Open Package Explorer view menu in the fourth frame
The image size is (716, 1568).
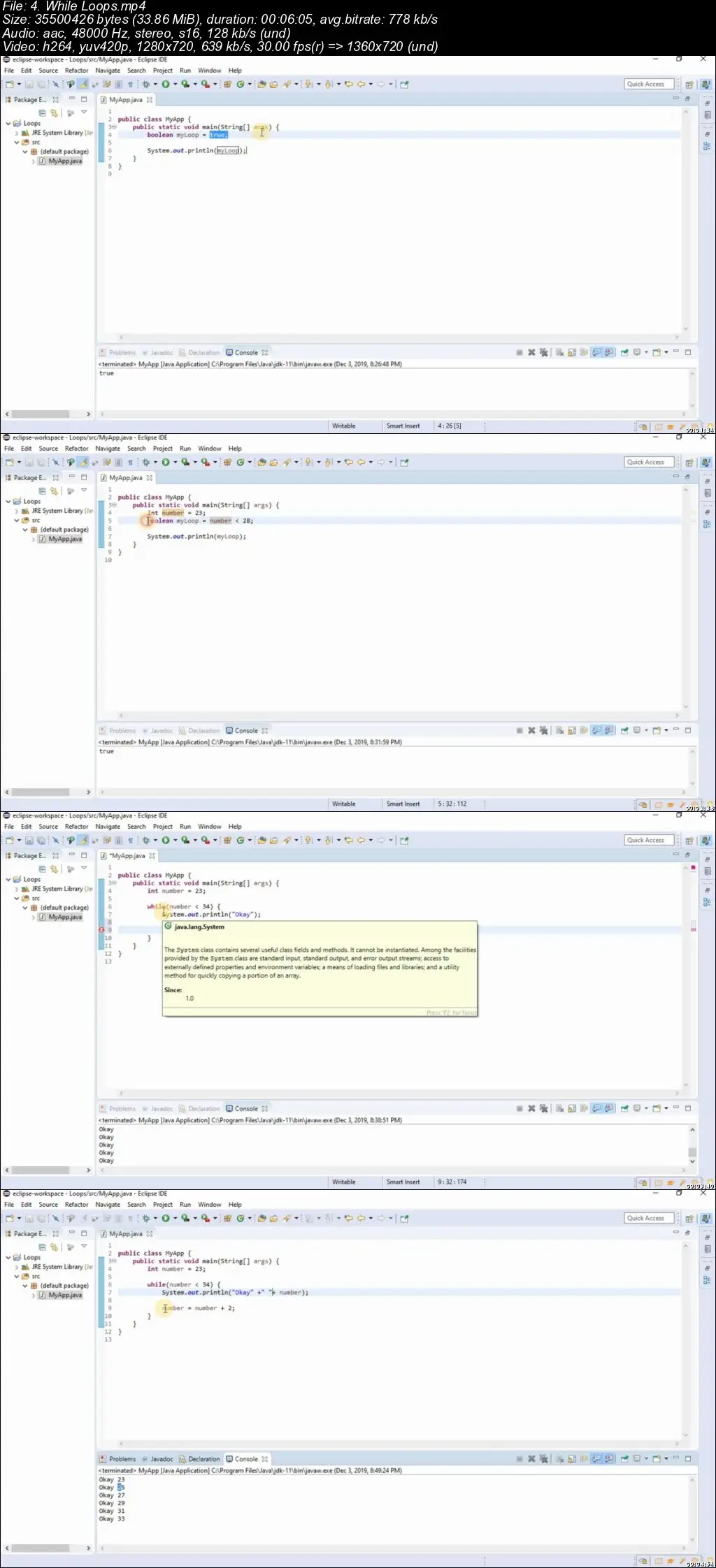84,1246
